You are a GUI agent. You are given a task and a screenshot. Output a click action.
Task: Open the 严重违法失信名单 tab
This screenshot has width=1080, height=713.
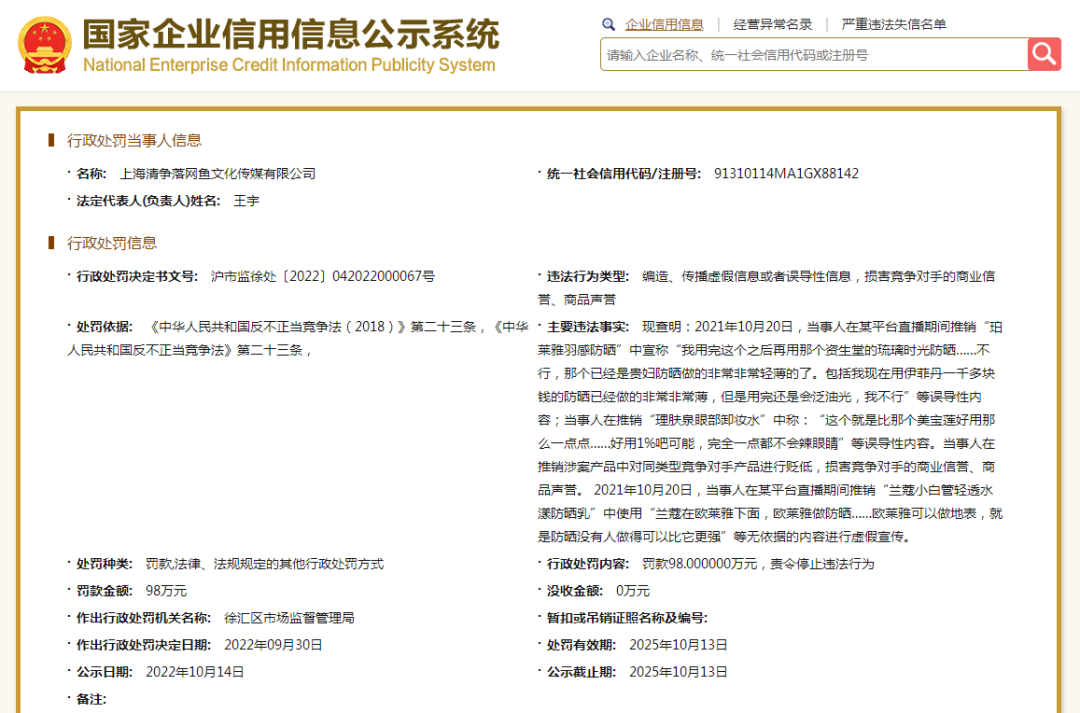893,24
